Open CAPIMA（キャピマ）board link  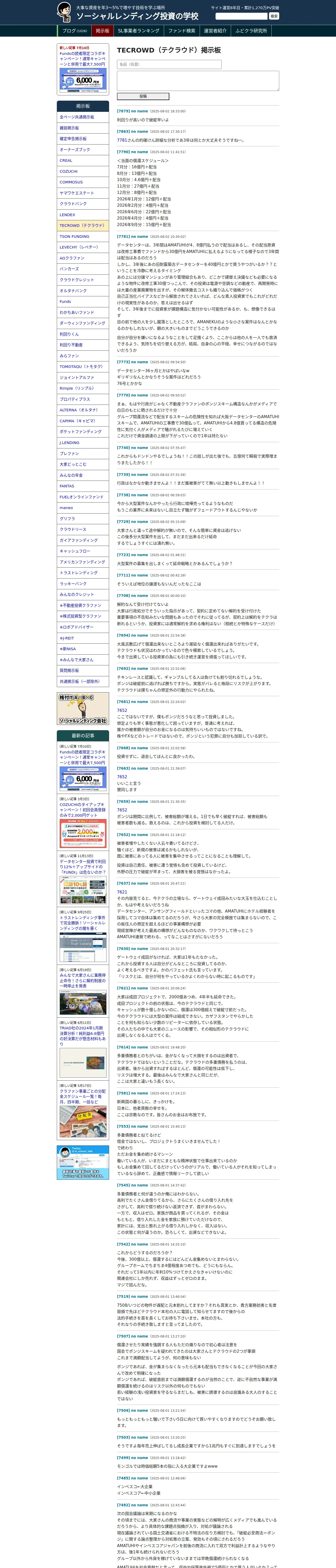coord(83,421)
